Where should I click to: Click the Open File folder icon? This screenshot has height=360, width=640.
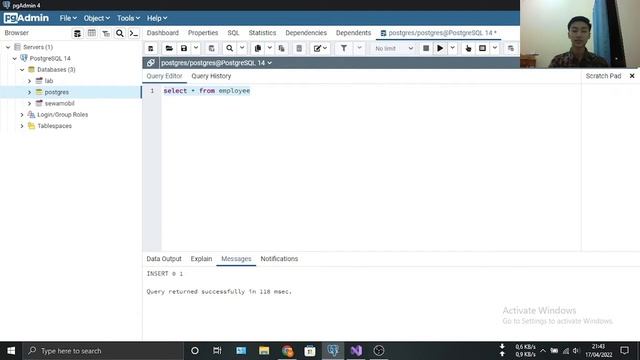(x=169, y=48)
